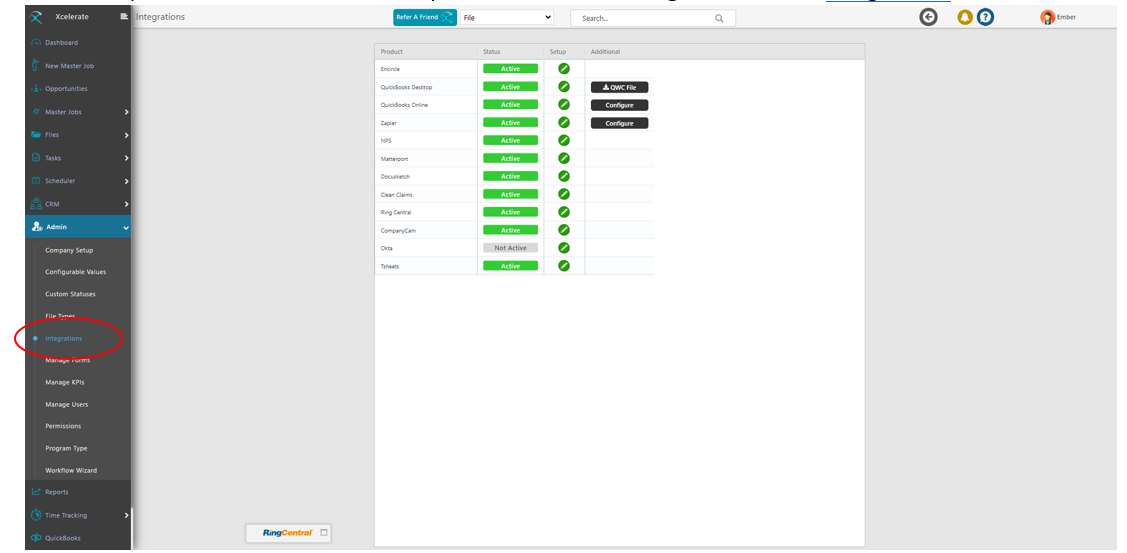Click the Scheduler calendar icon in the sidebar
The width and height of the screenshot is (1127, 553).
[36, 180]
